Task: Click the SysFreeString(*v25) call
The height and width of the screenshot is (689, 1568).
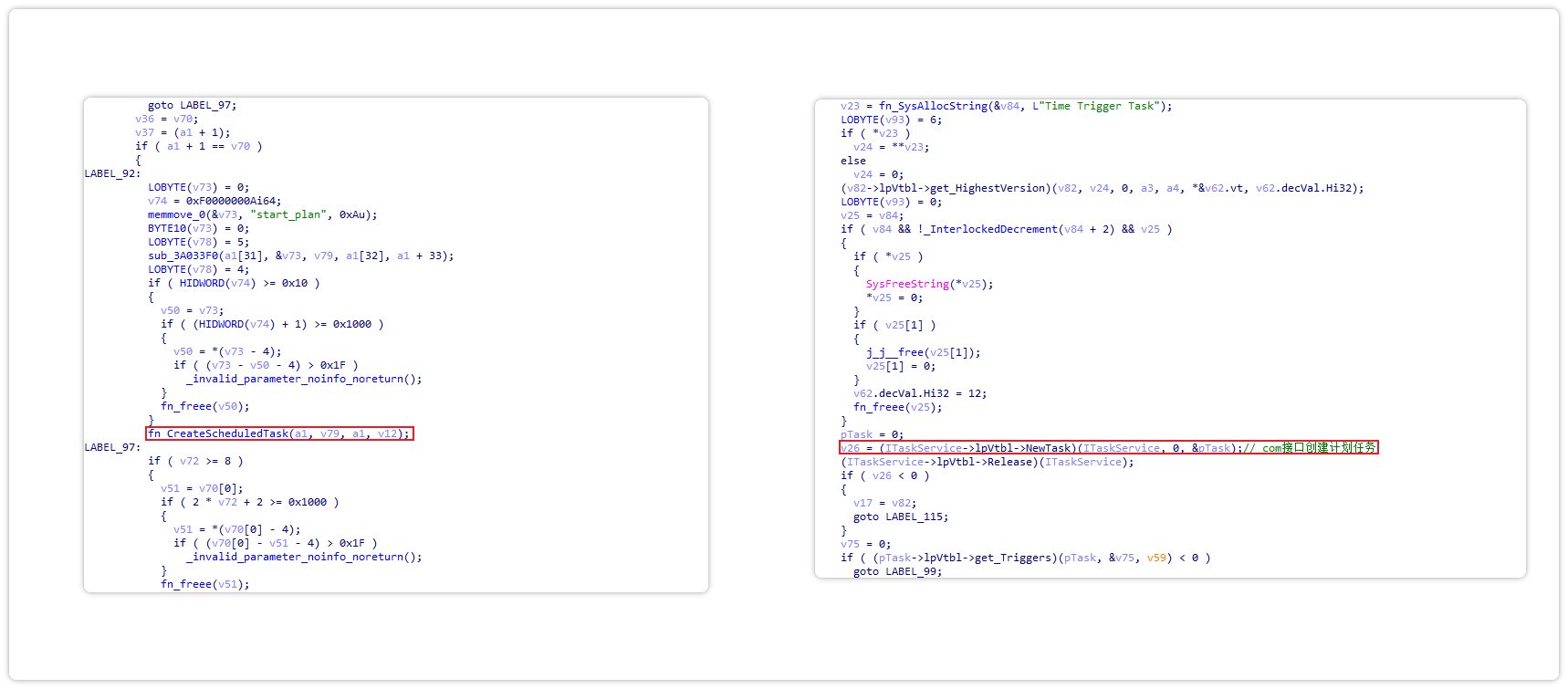Action: pos(928,284)
